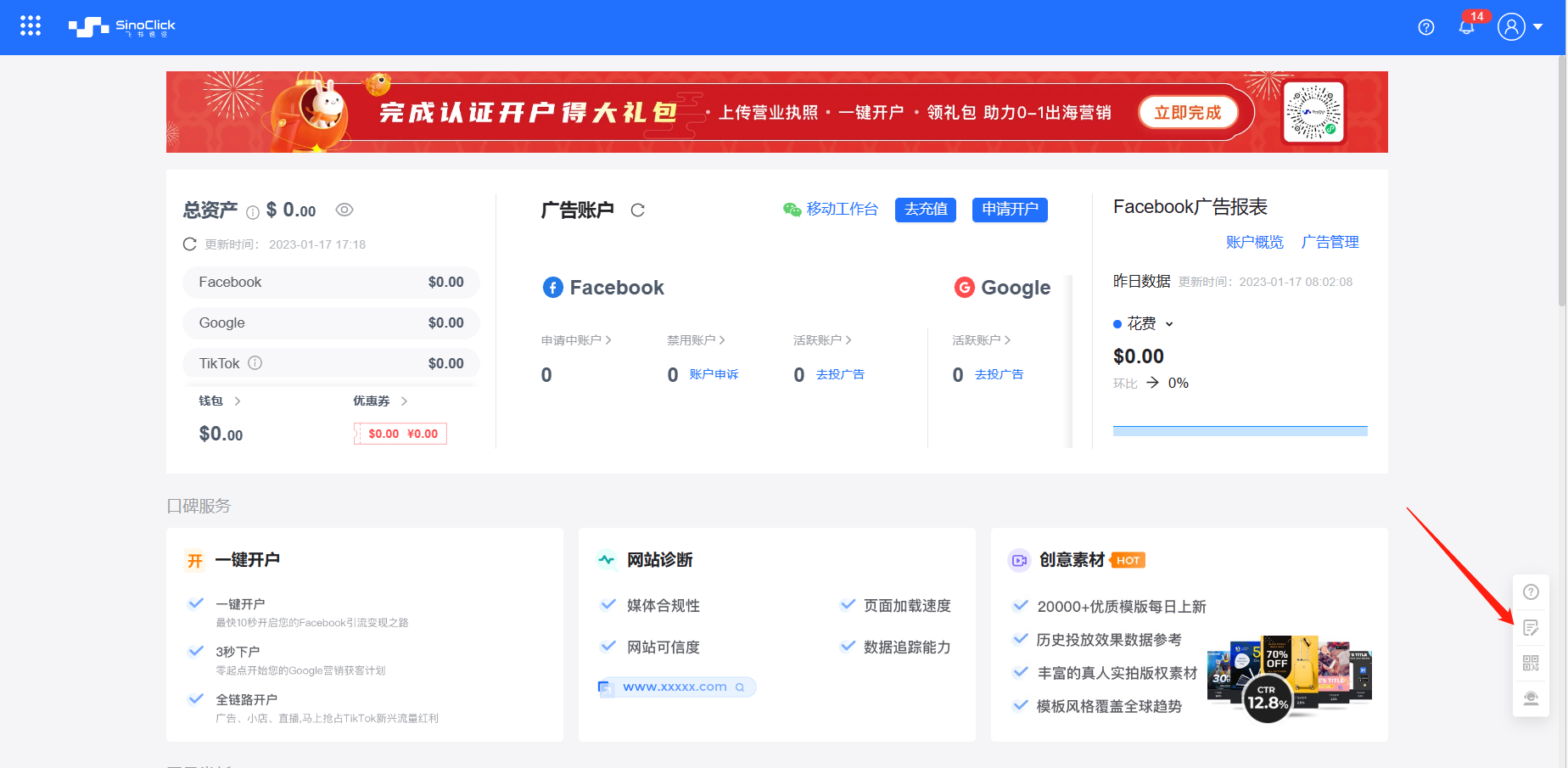Expand 禁用账户 under Facebook
The image size is (1568, 768).
pyautogui.click(x=696, y=340)
